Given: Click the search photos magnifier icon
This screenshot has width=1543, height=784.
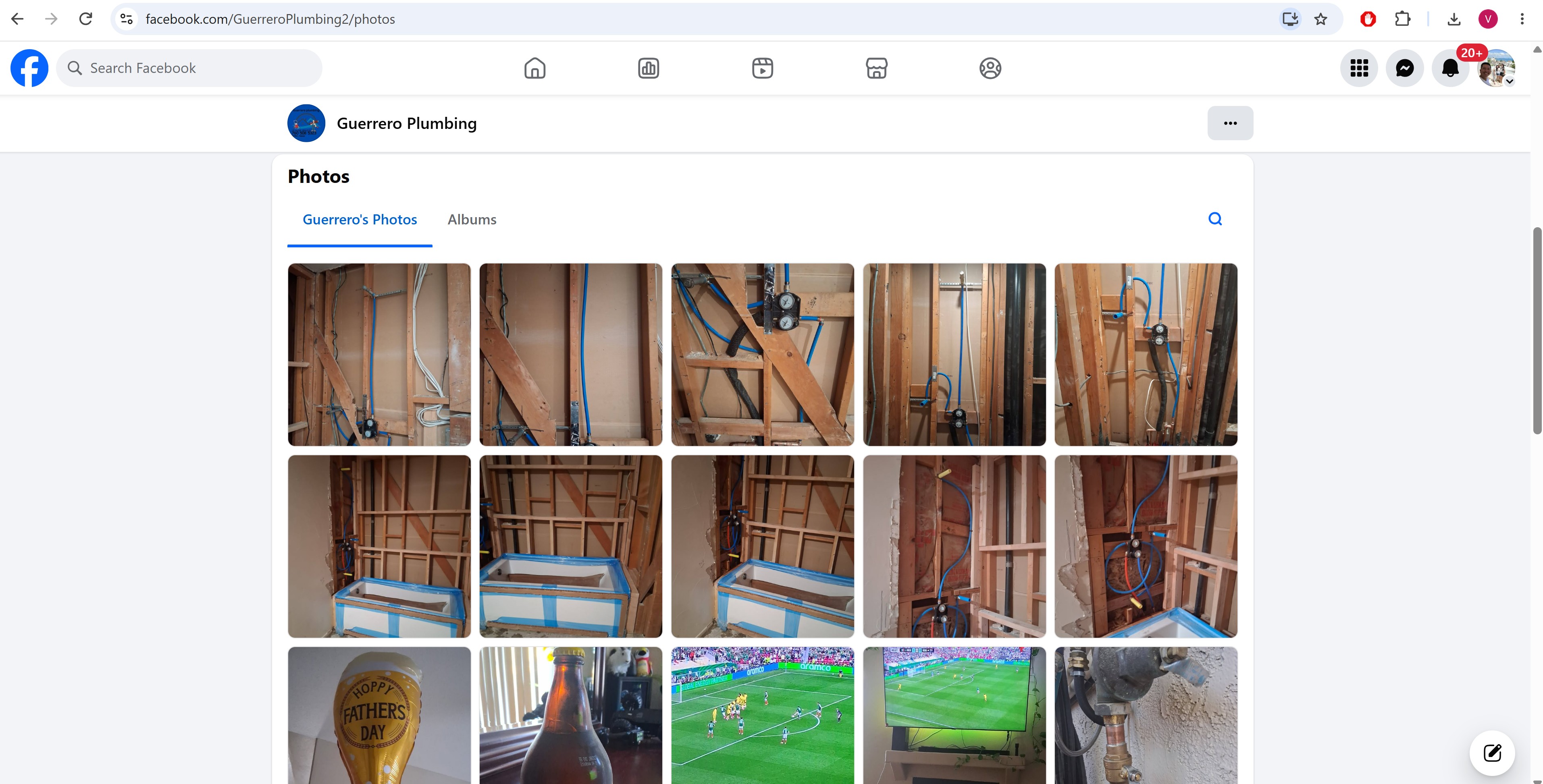Looking at the screenshot, I should click(1215, 219).
